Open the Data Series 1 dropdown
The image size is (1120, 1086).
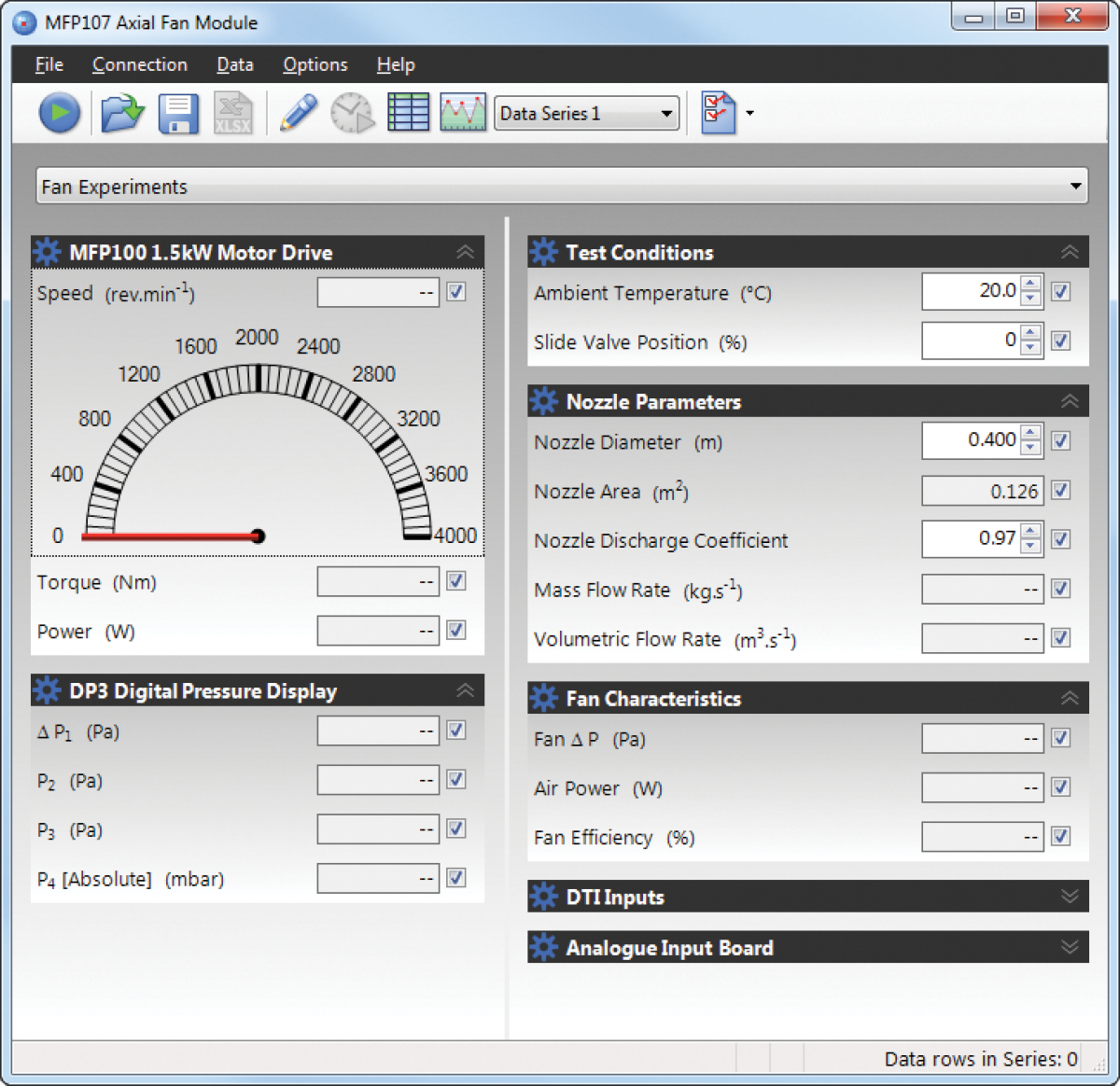586,113
